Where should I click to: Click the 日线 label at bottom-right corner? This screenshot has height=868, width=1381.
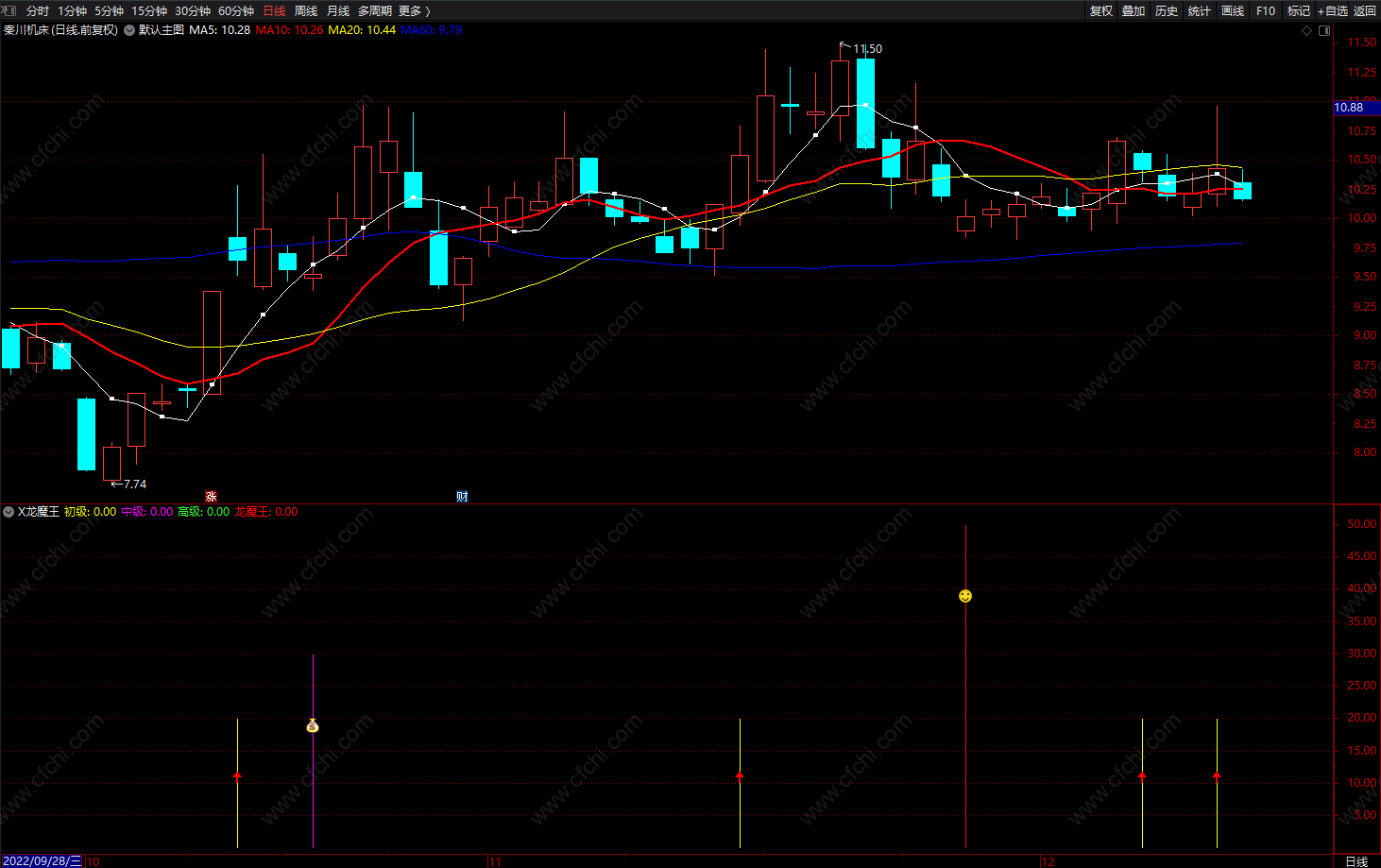1356,861
